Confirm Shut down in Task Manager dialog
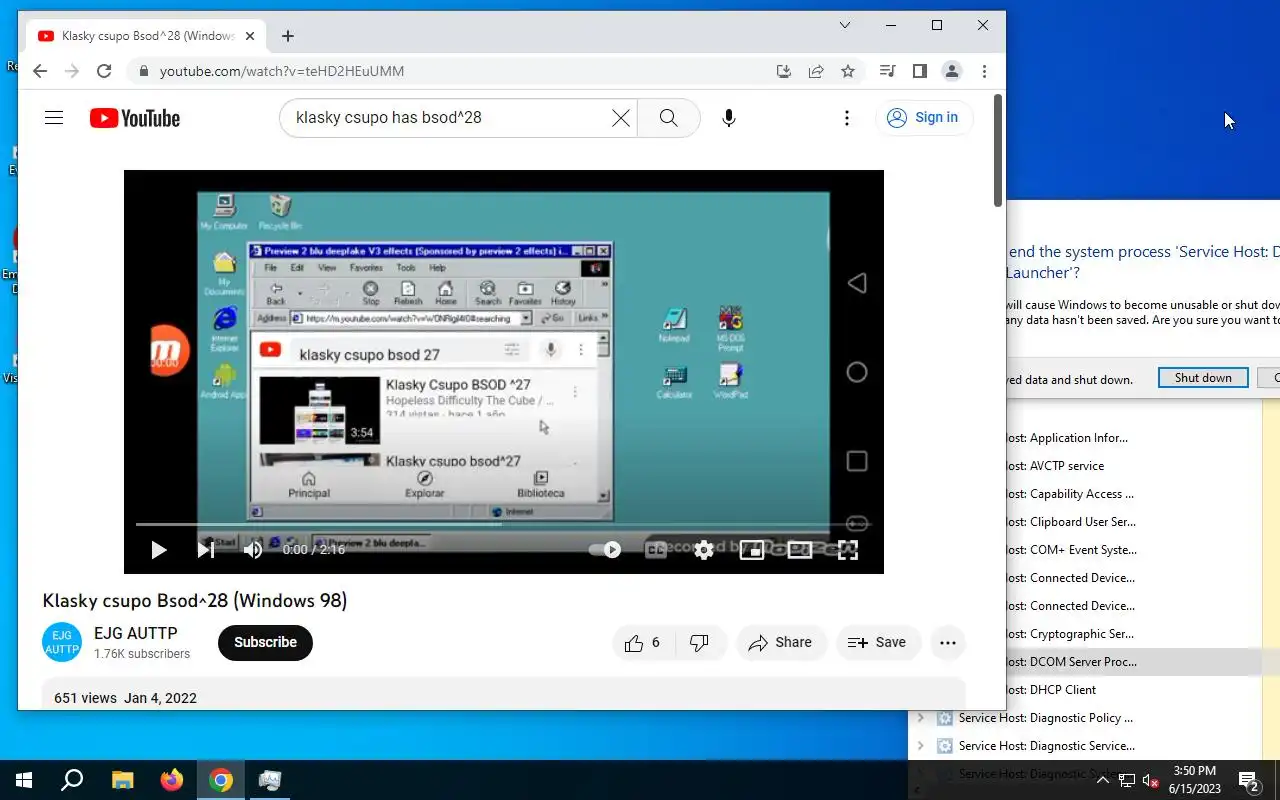This screenshot has height=800, width=1280. click(x=1203, y=378)
